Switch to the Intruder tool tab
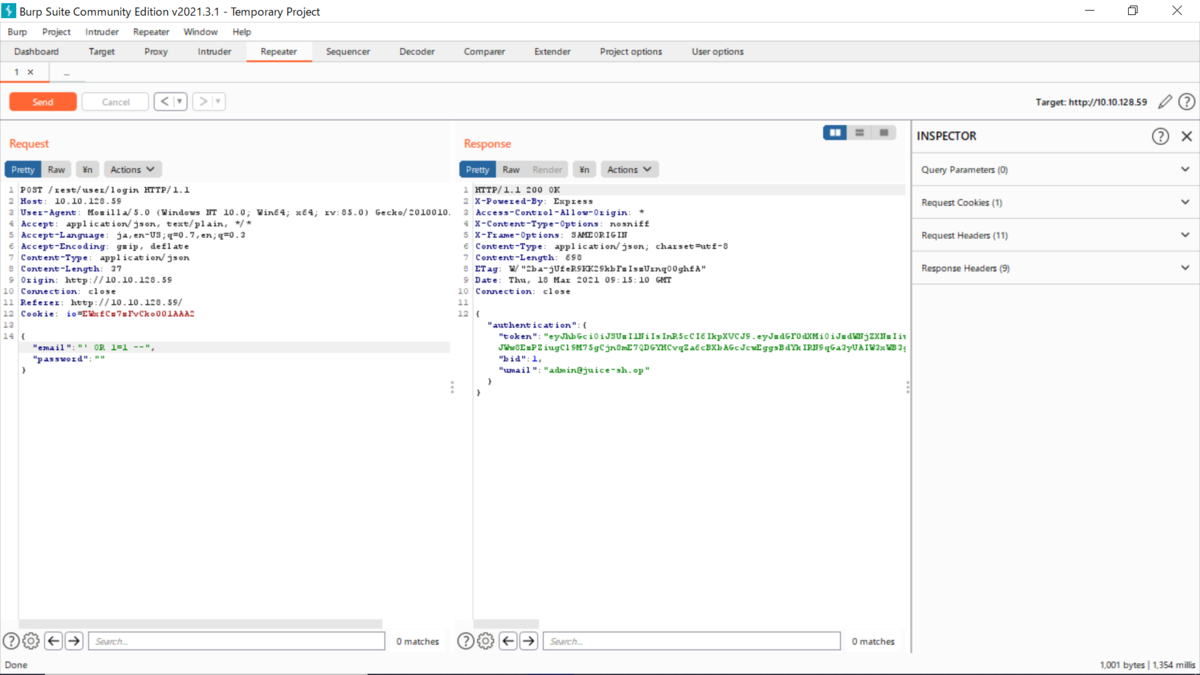This screenshot has width=1200, height=675. 214,52
